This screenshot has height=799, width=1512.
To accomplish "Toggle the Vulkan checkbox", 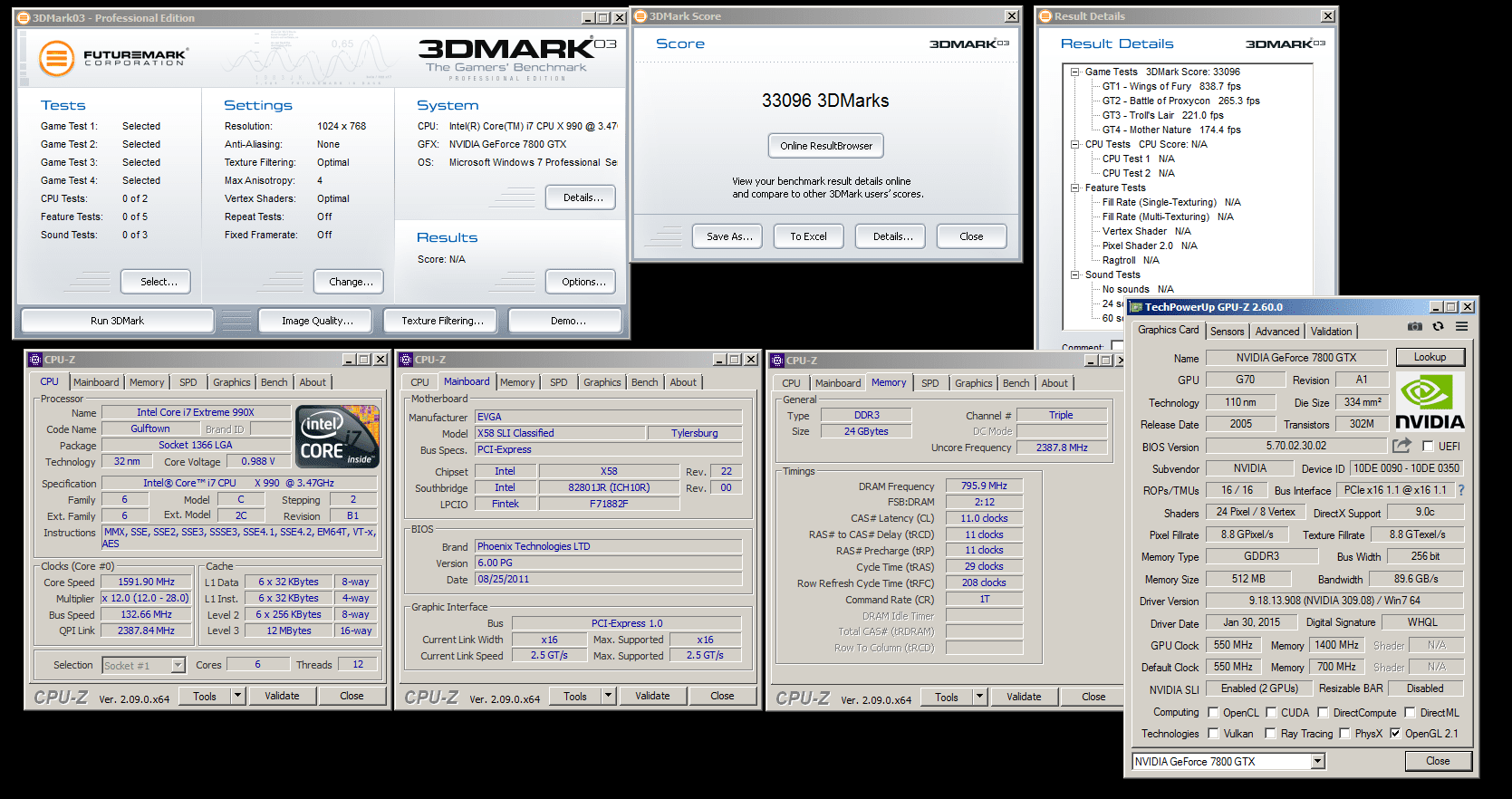I will pos(1213,734).
